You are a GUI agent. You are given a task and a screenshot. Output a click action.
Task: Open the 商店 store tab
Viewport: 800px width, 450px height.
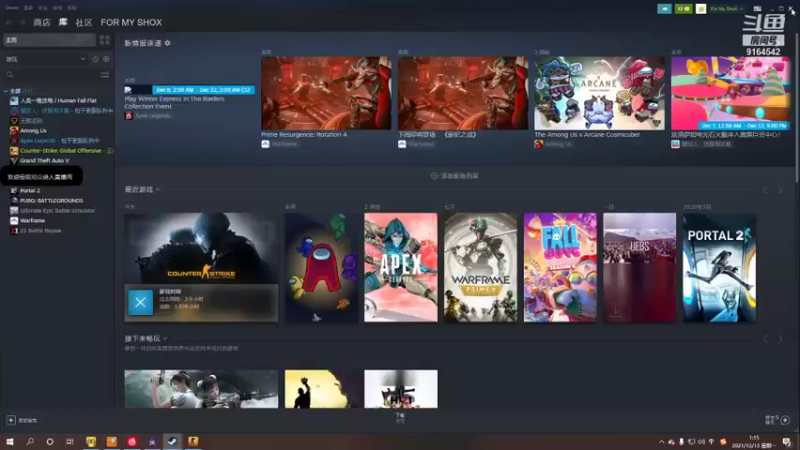coord(42,22)
